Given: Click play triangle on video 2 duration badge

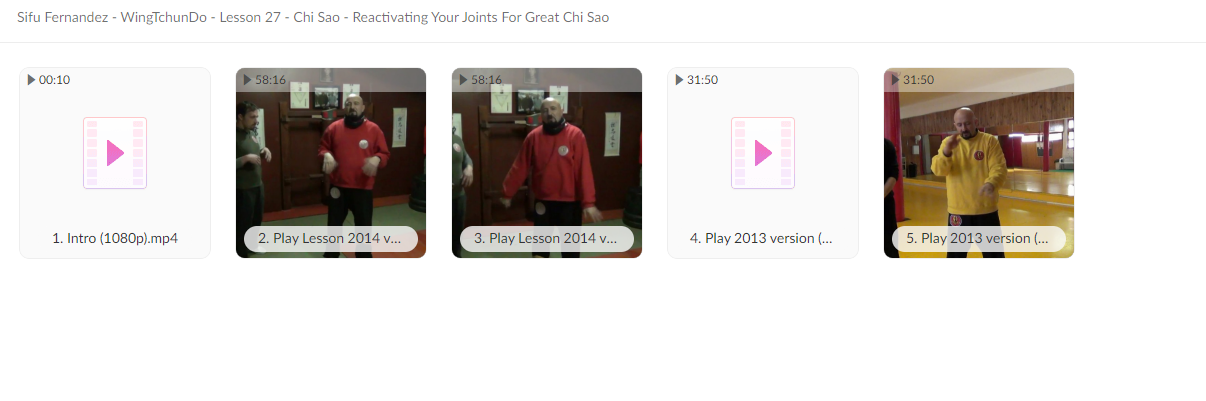Looking at the screenshot, I should 248,80.
